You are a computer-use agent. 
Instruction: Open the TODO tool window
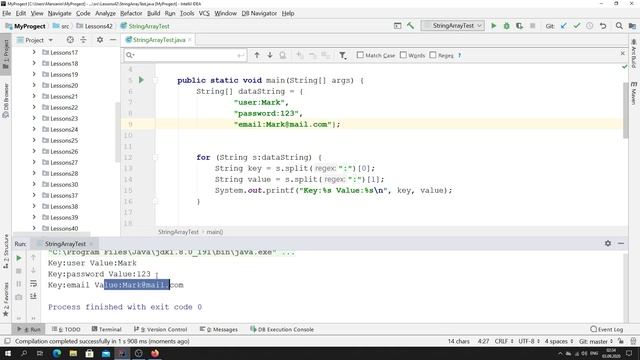(x=66, y=329)
